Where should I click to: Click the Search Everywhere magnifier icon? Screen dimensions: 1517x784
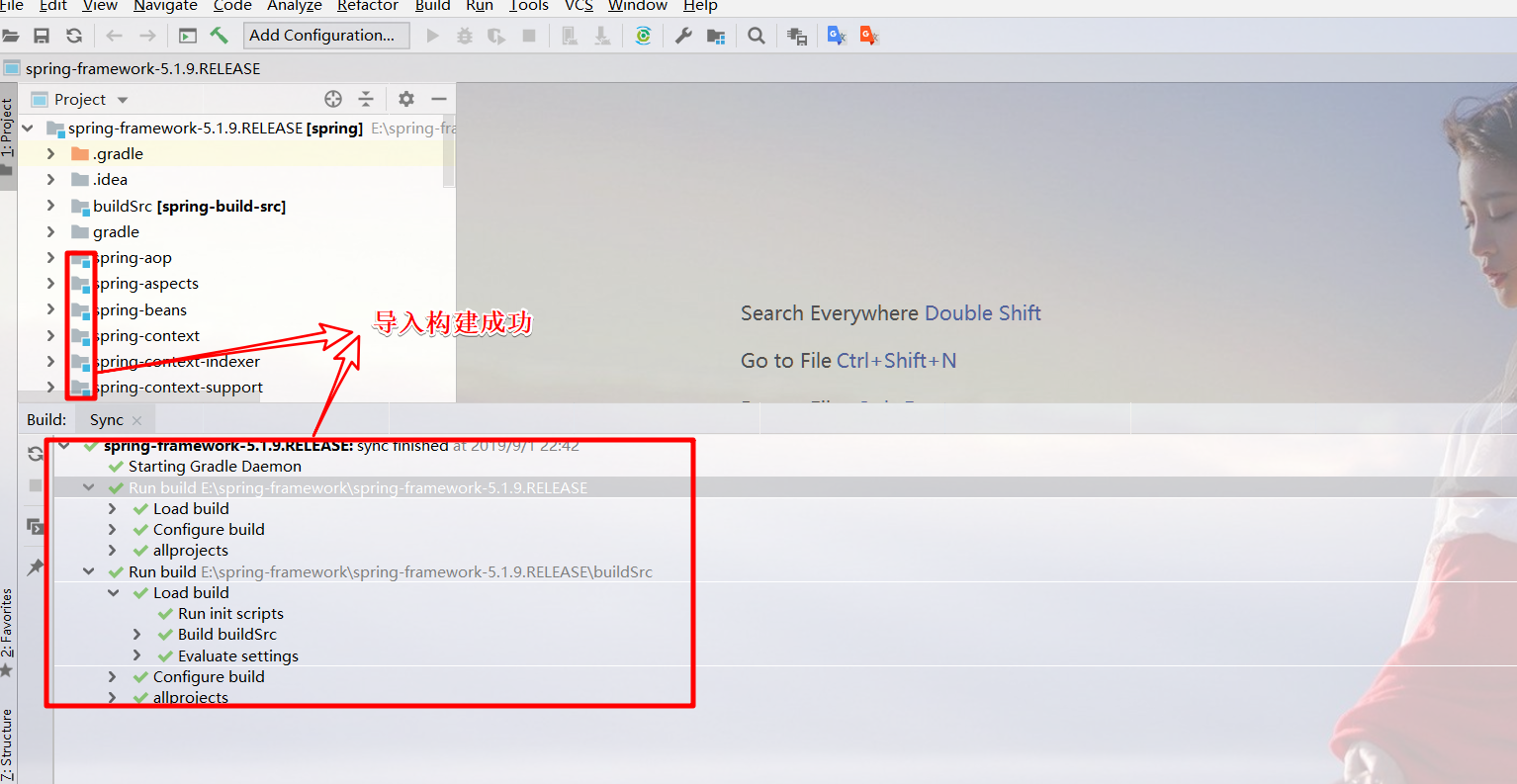click(757, 36)
